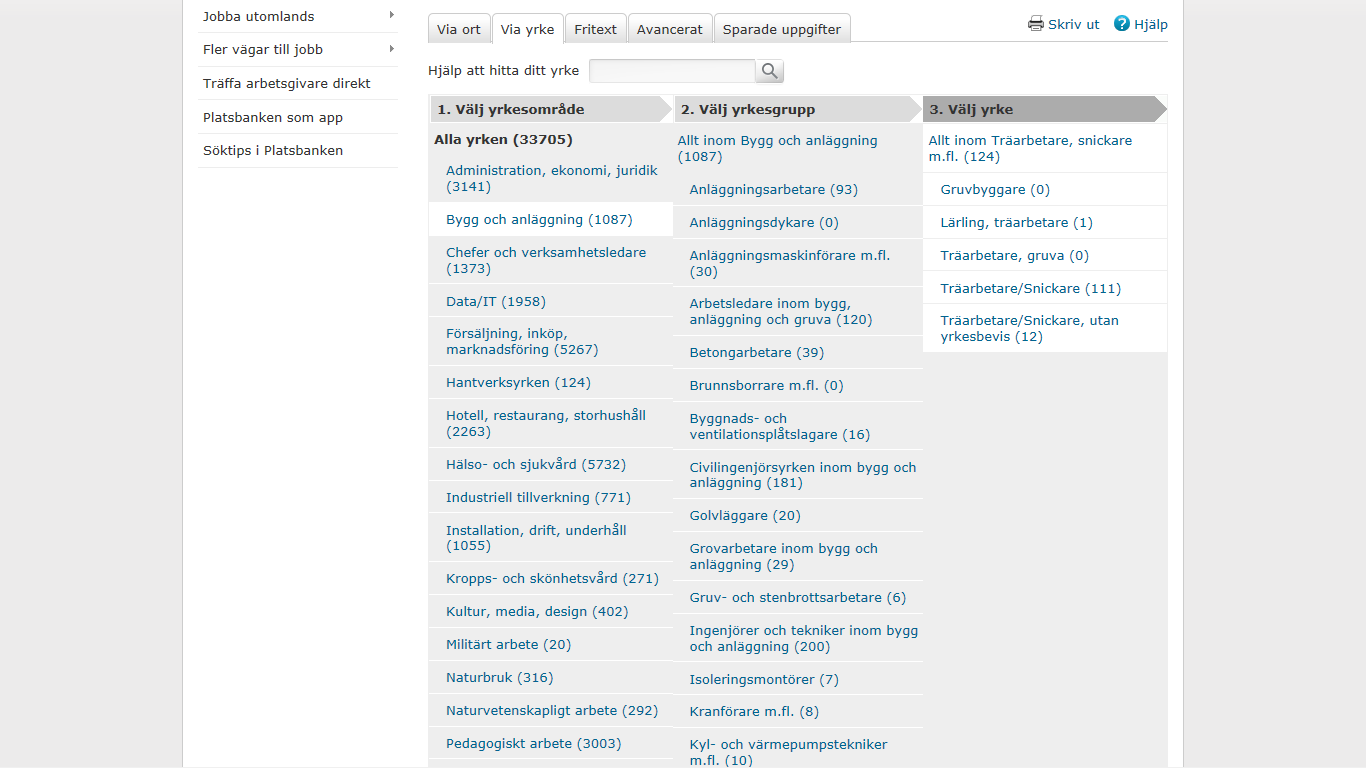Select Militärt arbete (20)
The image size is (1366, 768).
pyautogui.click(x=508, y=644)
